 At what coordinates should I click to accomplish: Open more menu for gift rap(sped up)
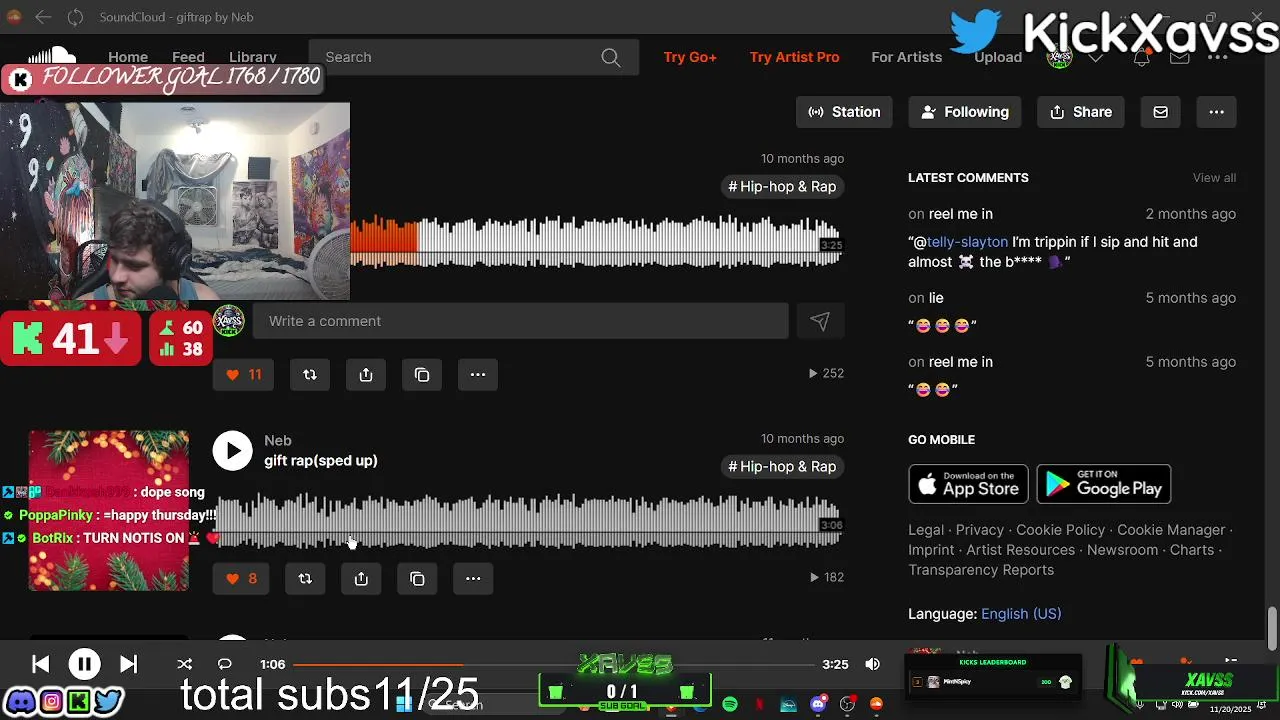coord(473,578)
